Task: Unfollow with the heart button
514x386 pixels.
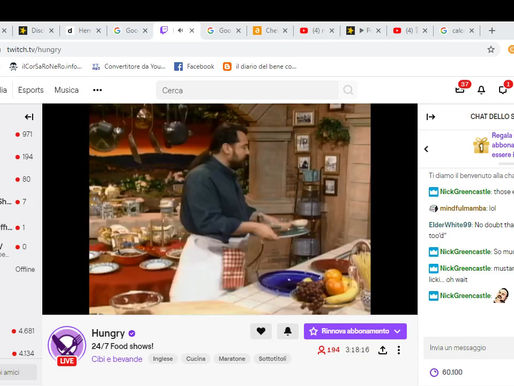Action: click(261, 331)
